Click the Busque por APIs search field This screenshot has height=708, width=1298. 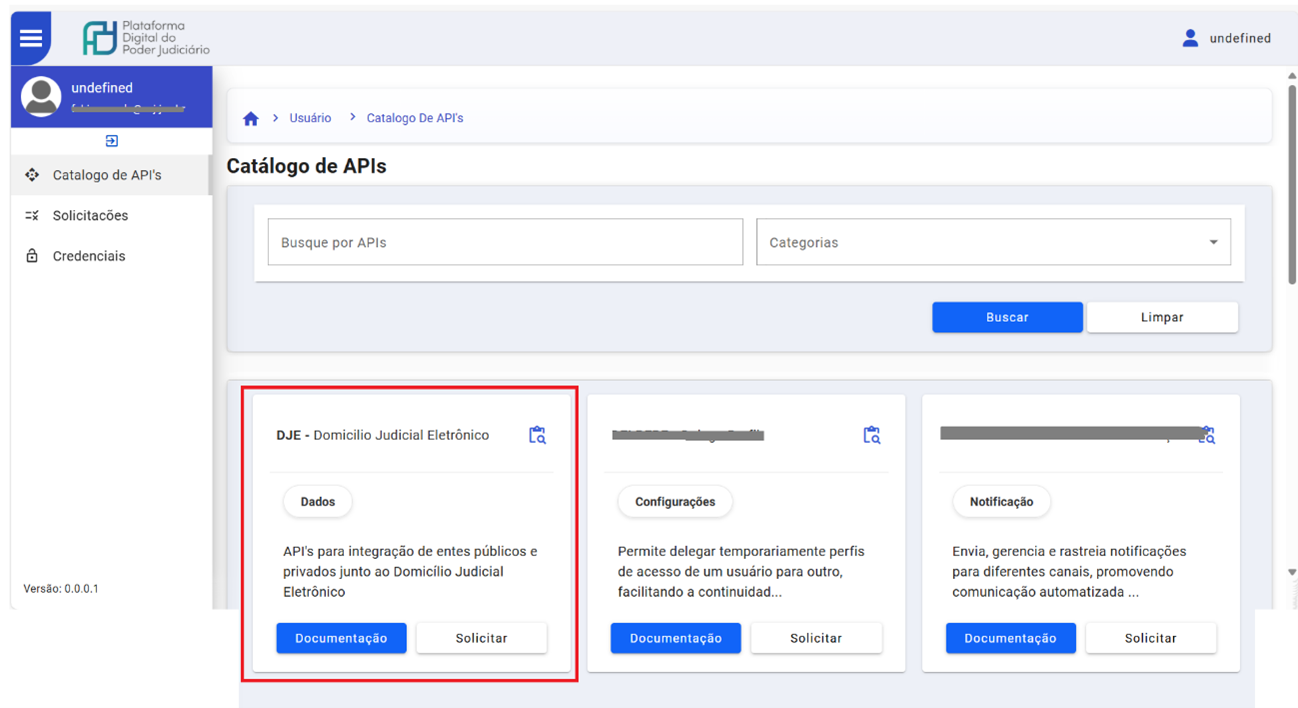tap(505, 243)
